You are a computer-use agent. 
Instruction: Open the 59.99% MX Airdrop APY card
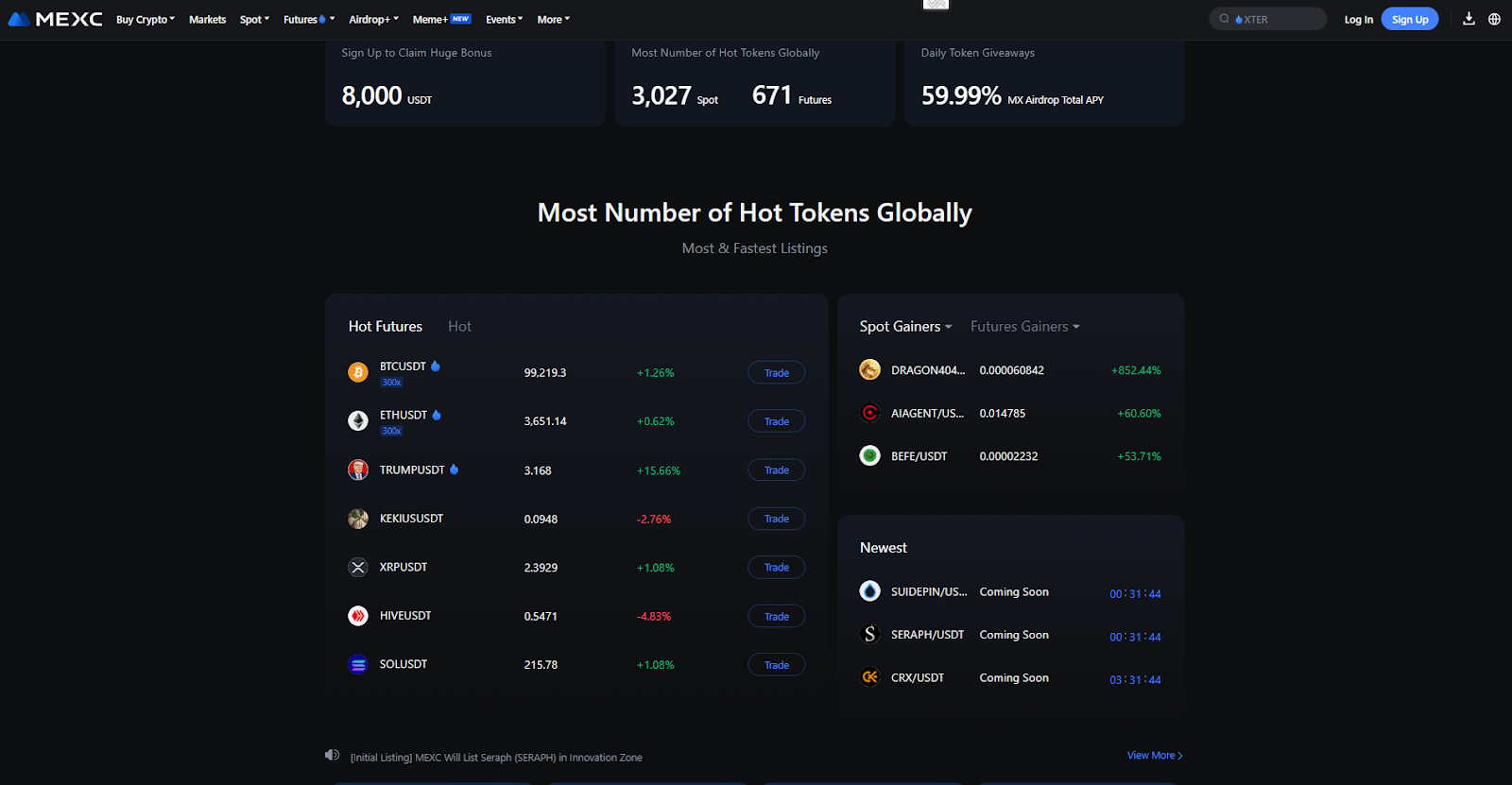click(x=1044, y=83)
